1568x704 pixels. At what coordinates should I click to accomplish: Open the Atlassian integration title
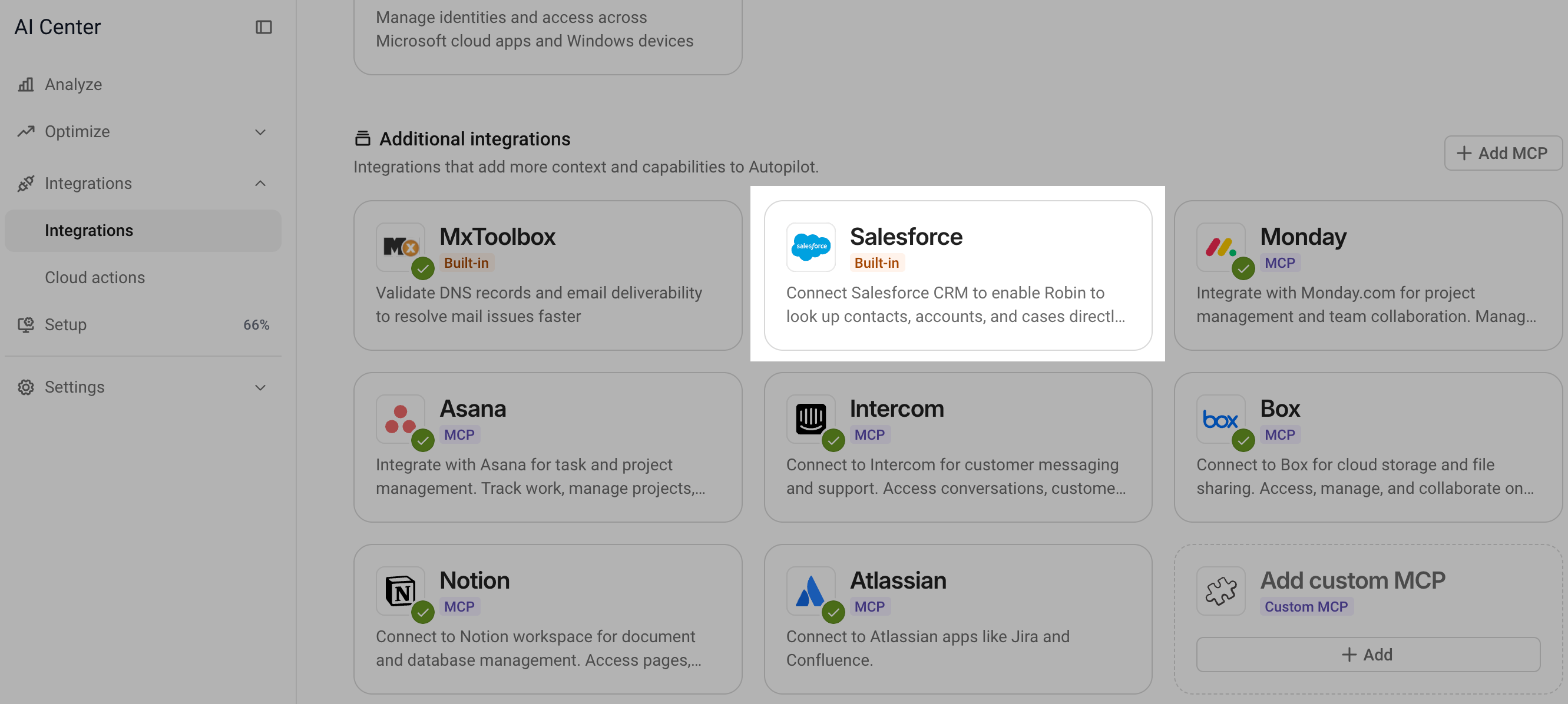pyautogui.click(x=898, y=580)
